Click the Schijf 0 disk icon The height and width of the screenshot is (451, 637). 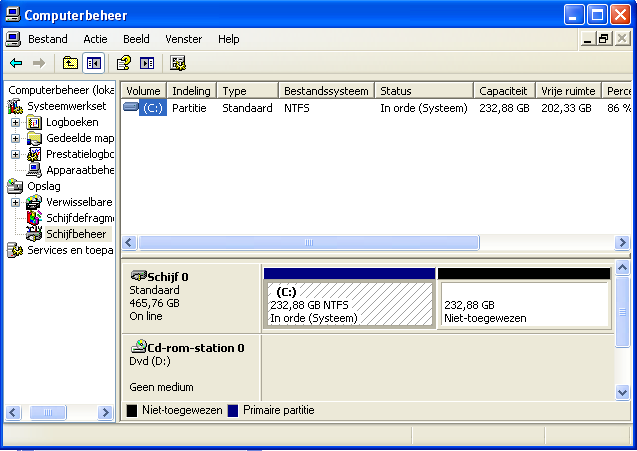tap(139, 275)
